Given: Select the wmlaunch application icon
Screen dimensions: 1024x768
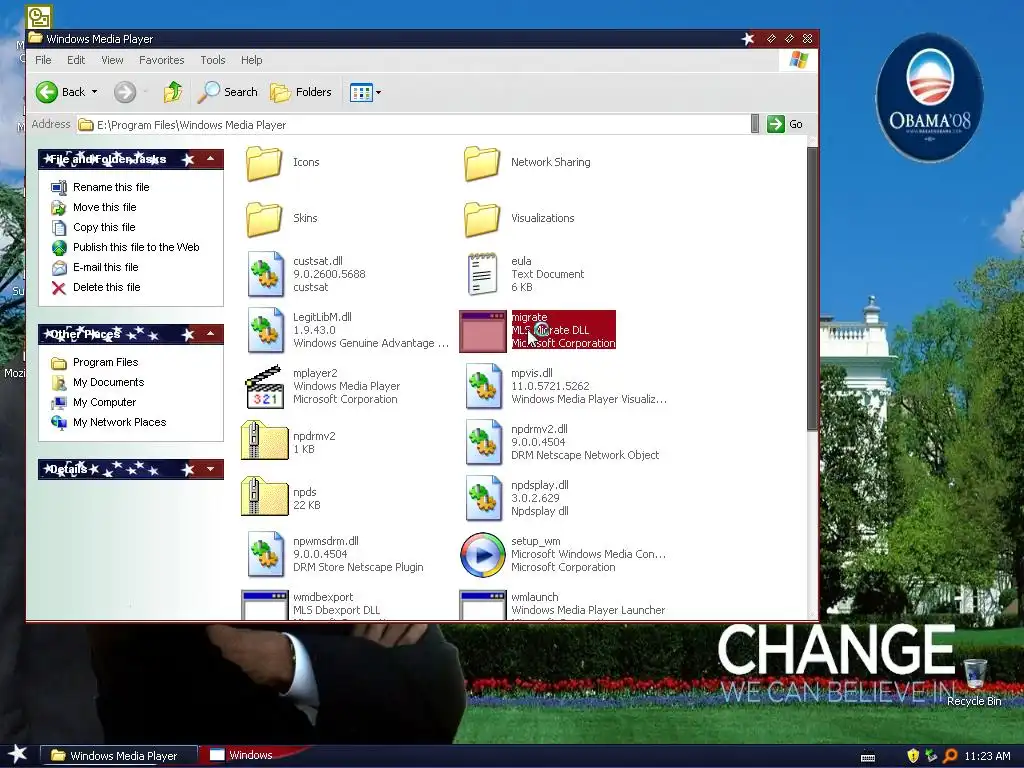Looking at the screenshot, I should point(483,605).
